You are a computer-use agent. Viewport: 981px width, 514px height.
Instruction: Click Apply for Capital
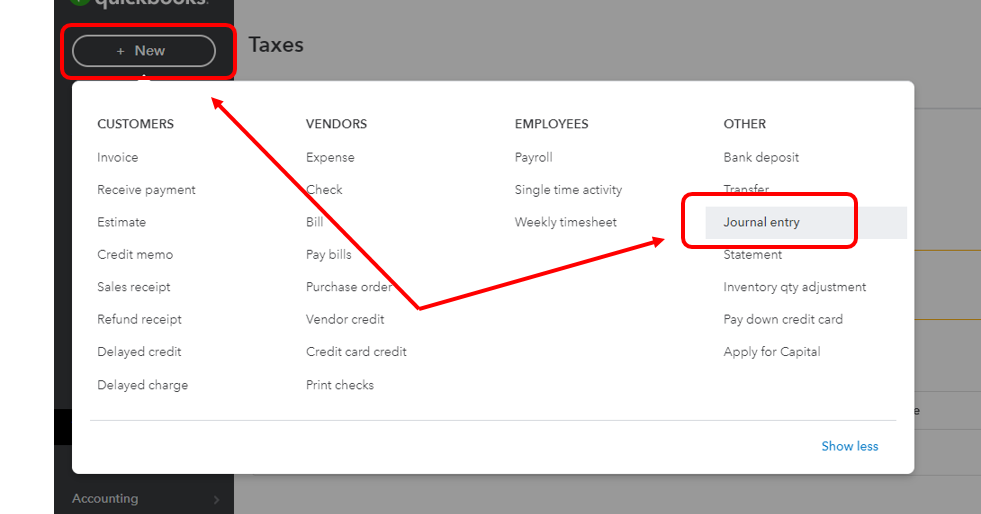pos(772,352)
